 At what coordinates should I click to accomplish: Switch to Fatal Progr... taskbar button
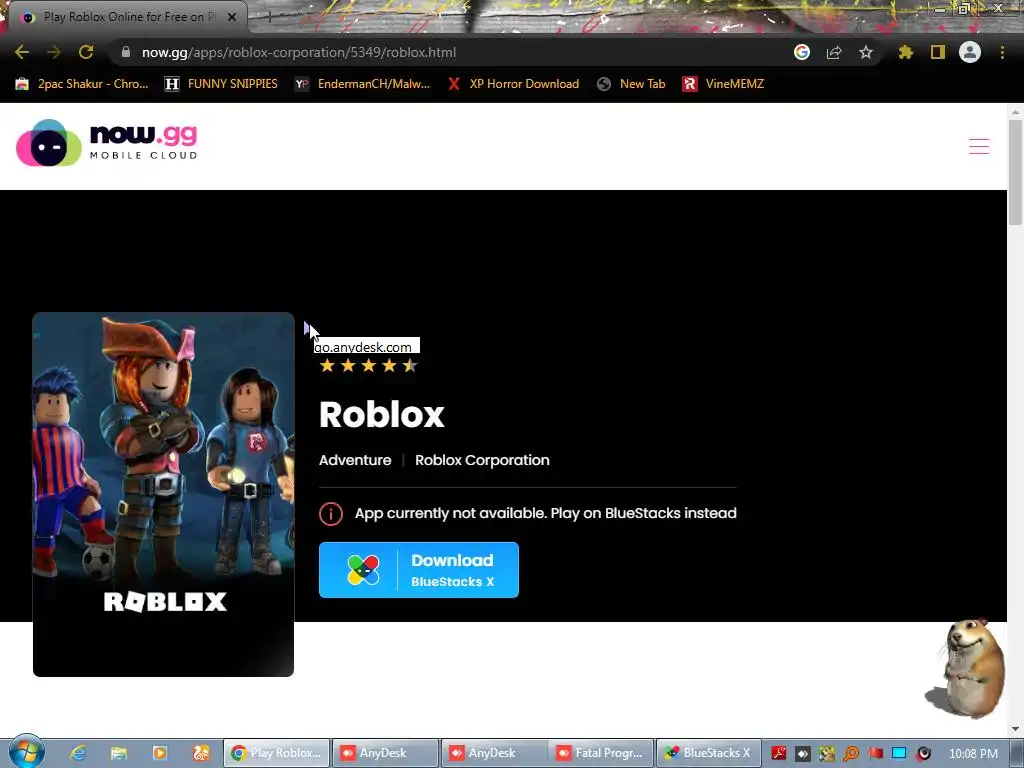pos(601,753)
